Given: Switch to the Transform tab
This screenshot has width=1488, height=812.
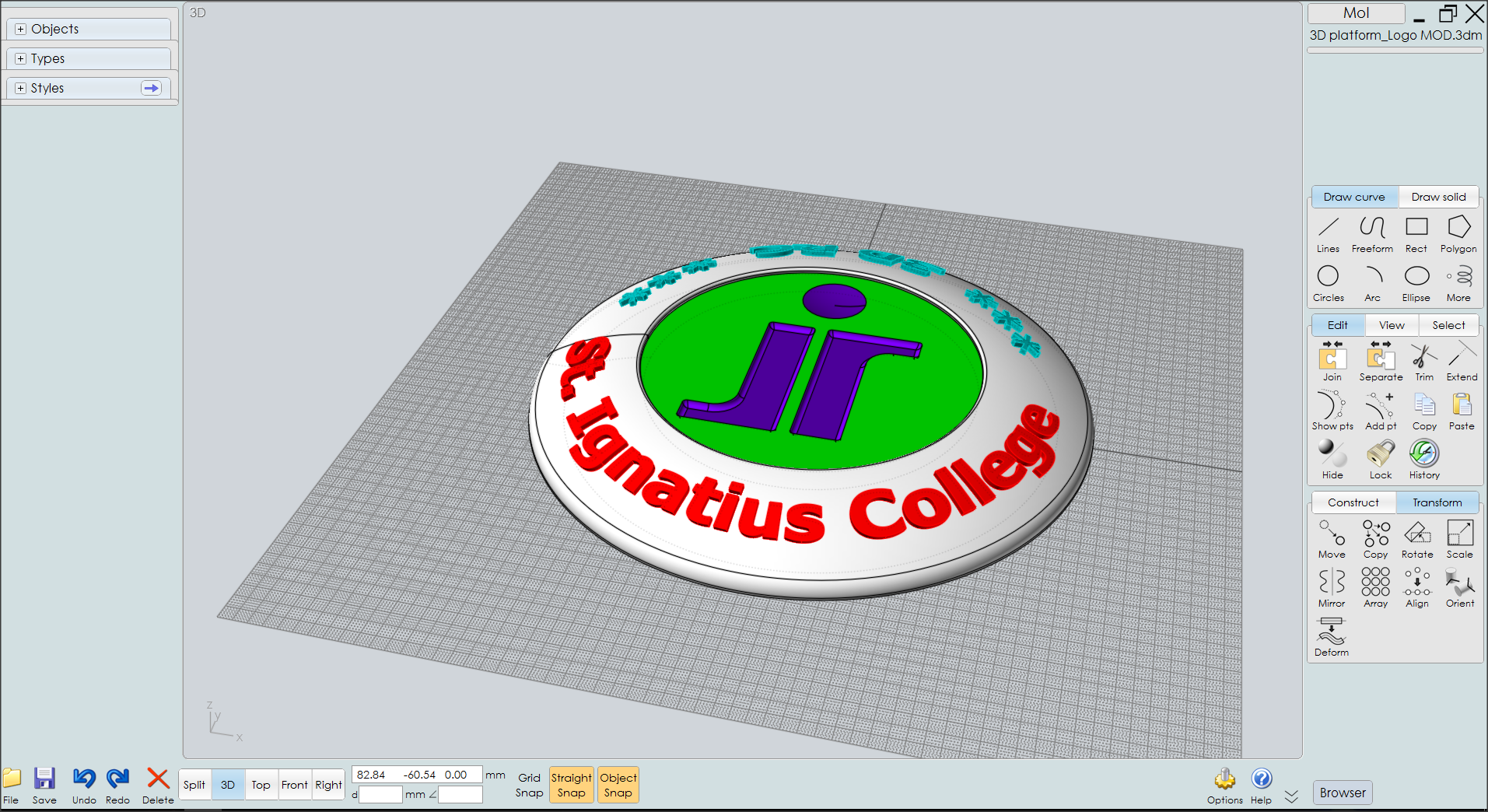Looking at the screenshot, I should pos(1437,502).
